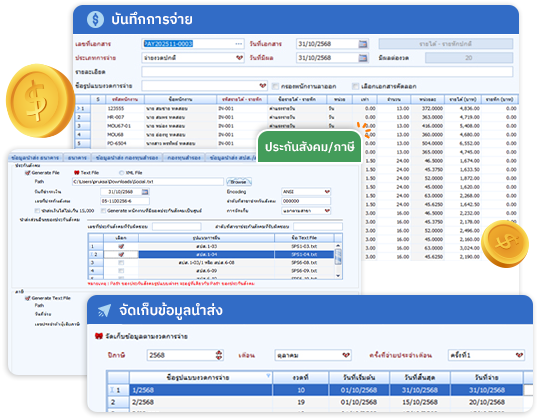Open ชื่อรูปแบบงวดการจ่าย dropdown in payment form

pyautogui.click(x=263, y=86)
